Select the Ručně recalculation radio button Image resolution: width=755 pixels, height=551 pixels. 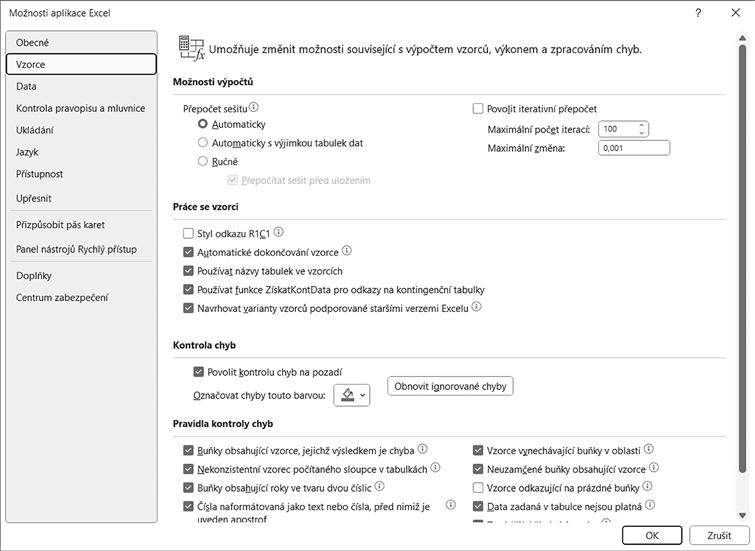point(203,161)
